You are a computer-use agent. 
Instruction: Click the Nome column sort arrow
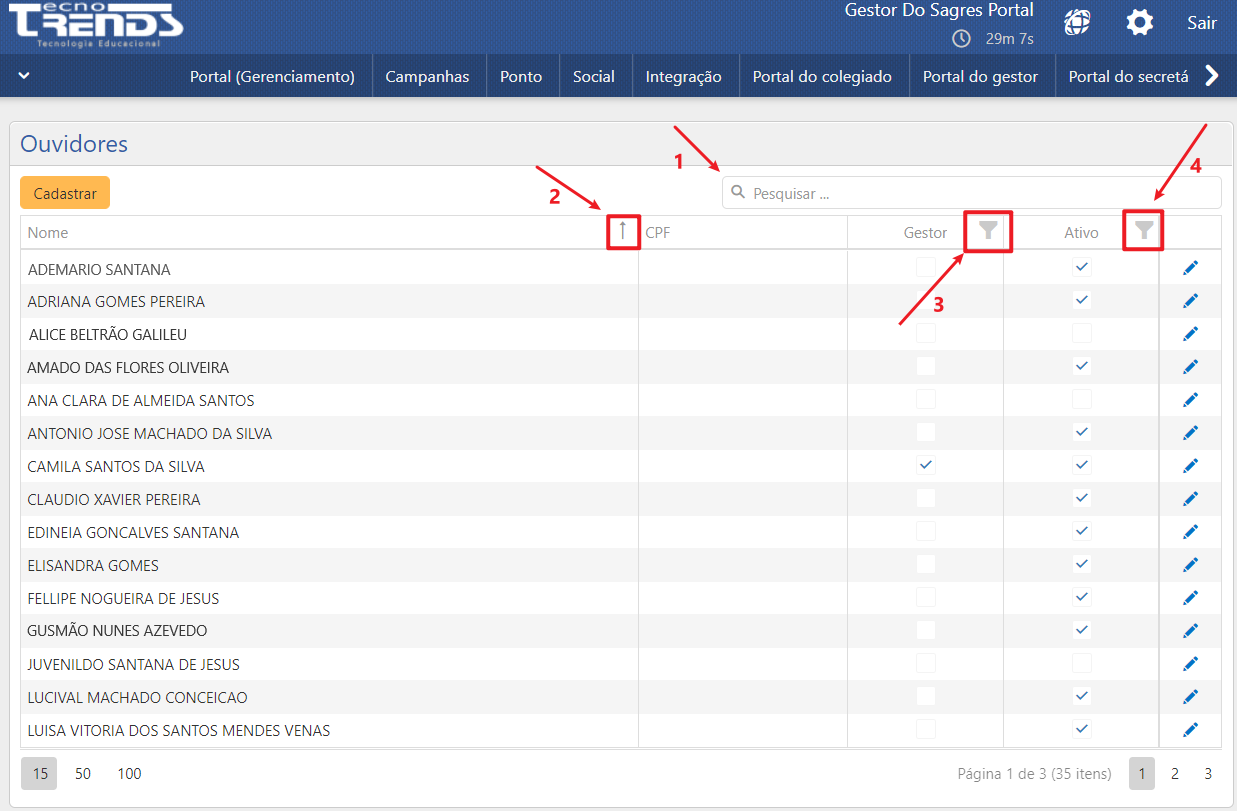point(623,231)
